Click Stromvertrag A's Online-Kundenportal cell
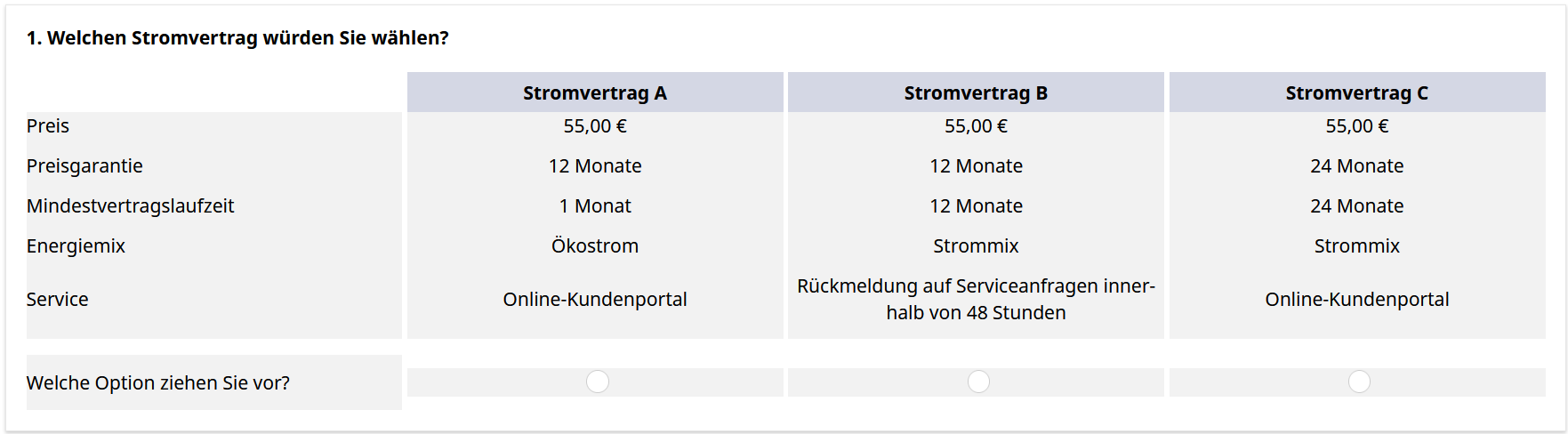Image resolution: width=1568 pixels, height=434 pixels. pyautogui.click(x=595, y=300)
